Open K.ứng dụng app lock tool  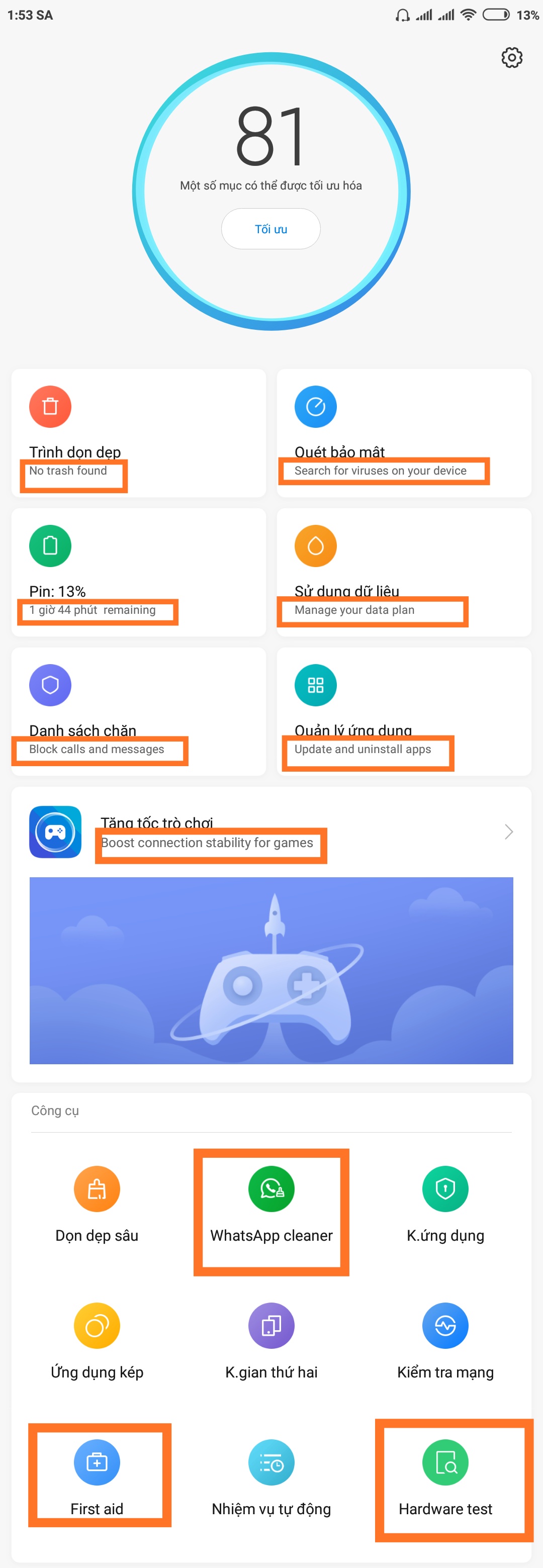coord(445,1205)
